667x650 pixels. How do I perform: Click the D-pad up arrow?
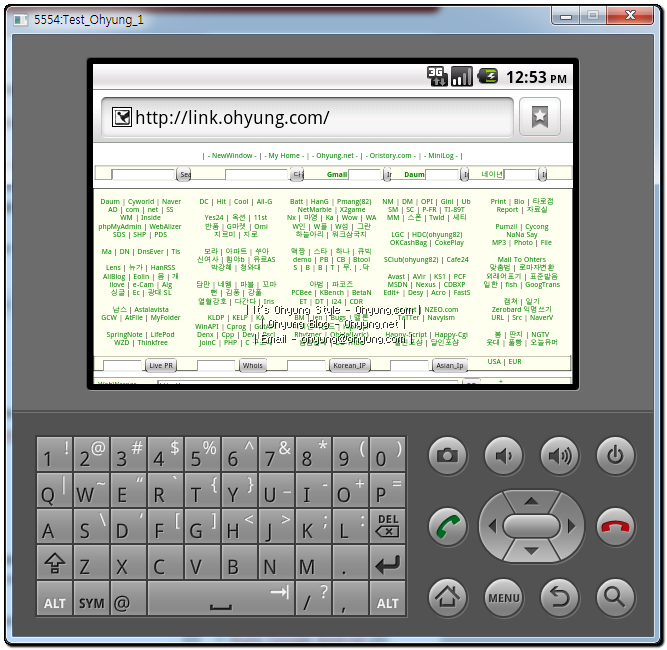[x=531, y=501]
